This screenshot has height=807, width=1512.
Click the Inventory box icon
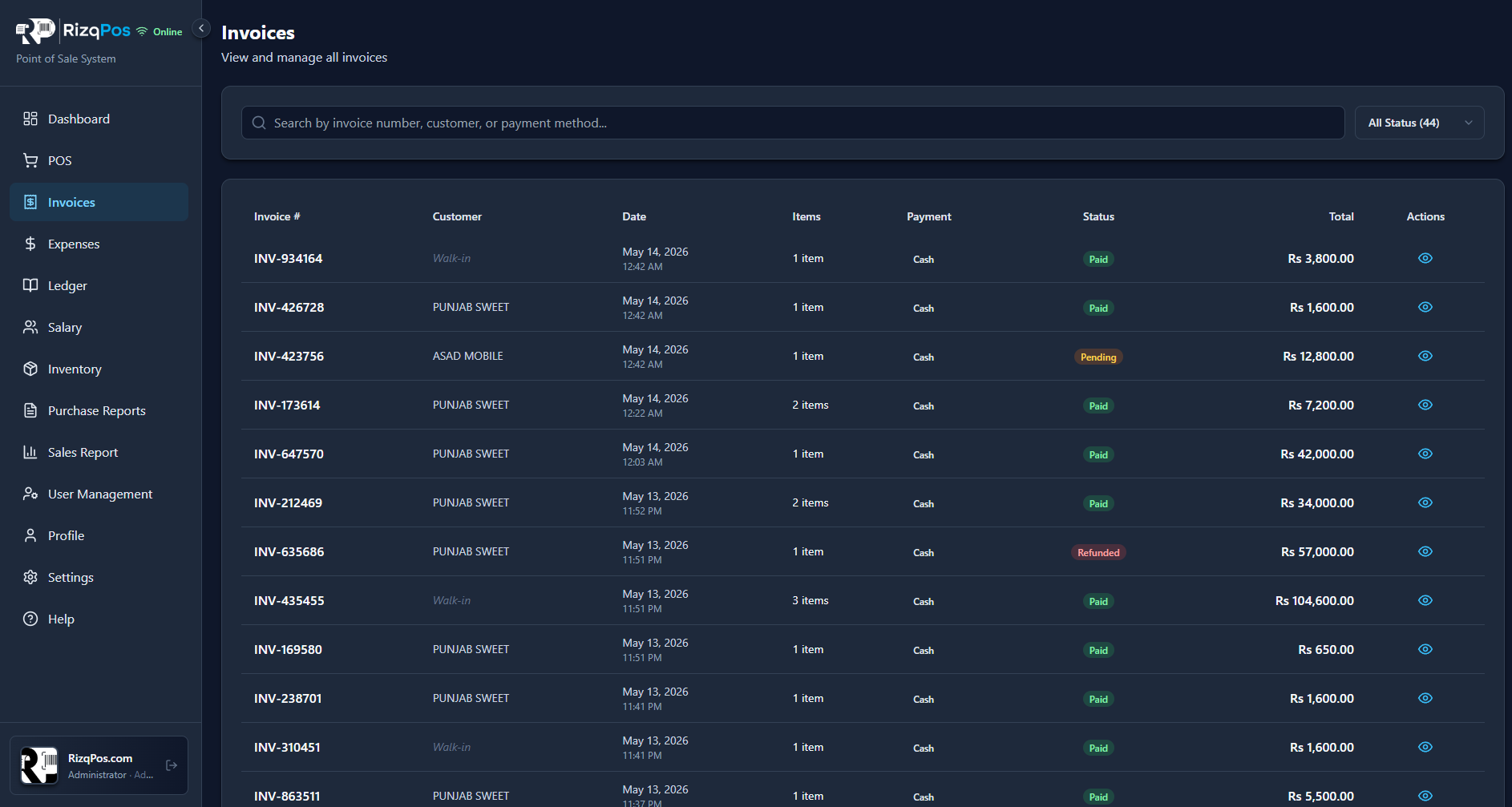pyautogui.click(x=30, y=369)
